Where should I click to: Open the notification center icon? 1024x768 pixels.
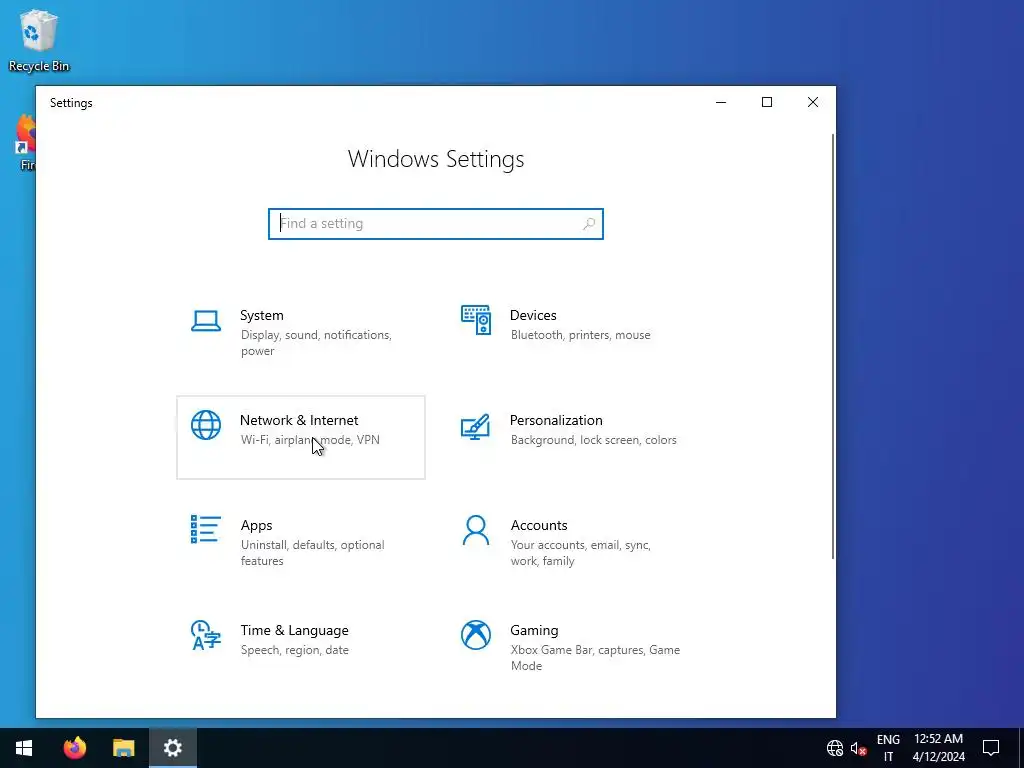coord(991,748)
